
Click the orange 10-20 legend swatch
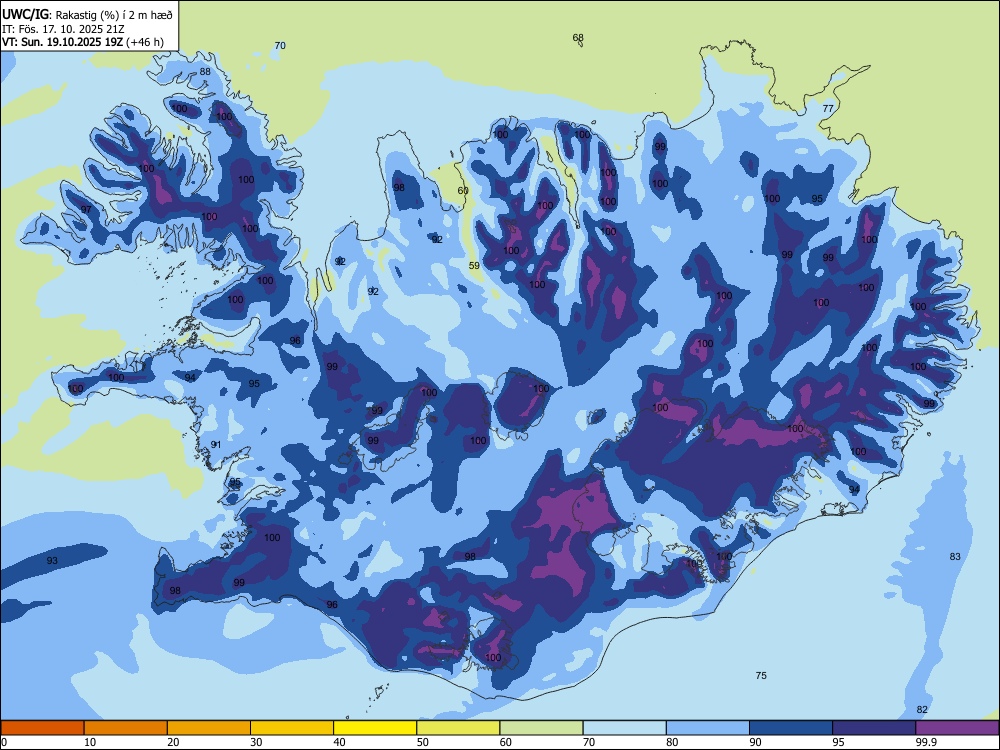126,728
